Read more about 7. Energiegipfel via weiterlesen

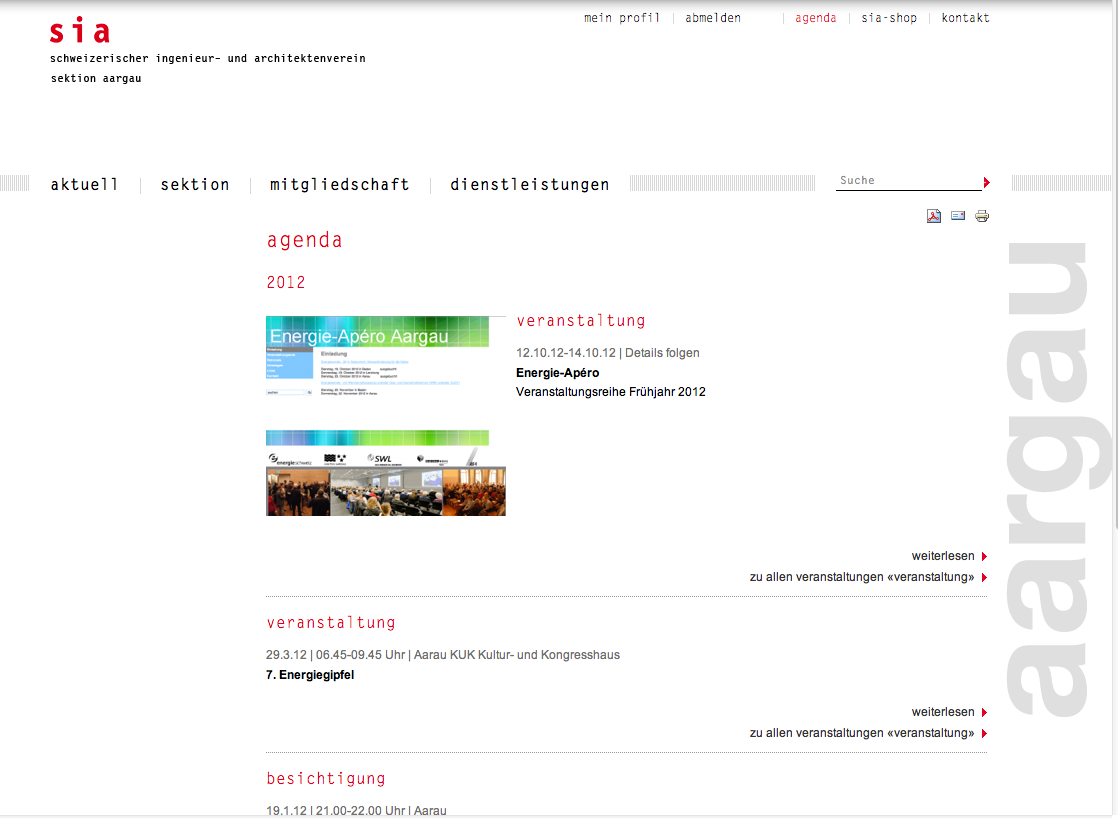coord(942,712)
